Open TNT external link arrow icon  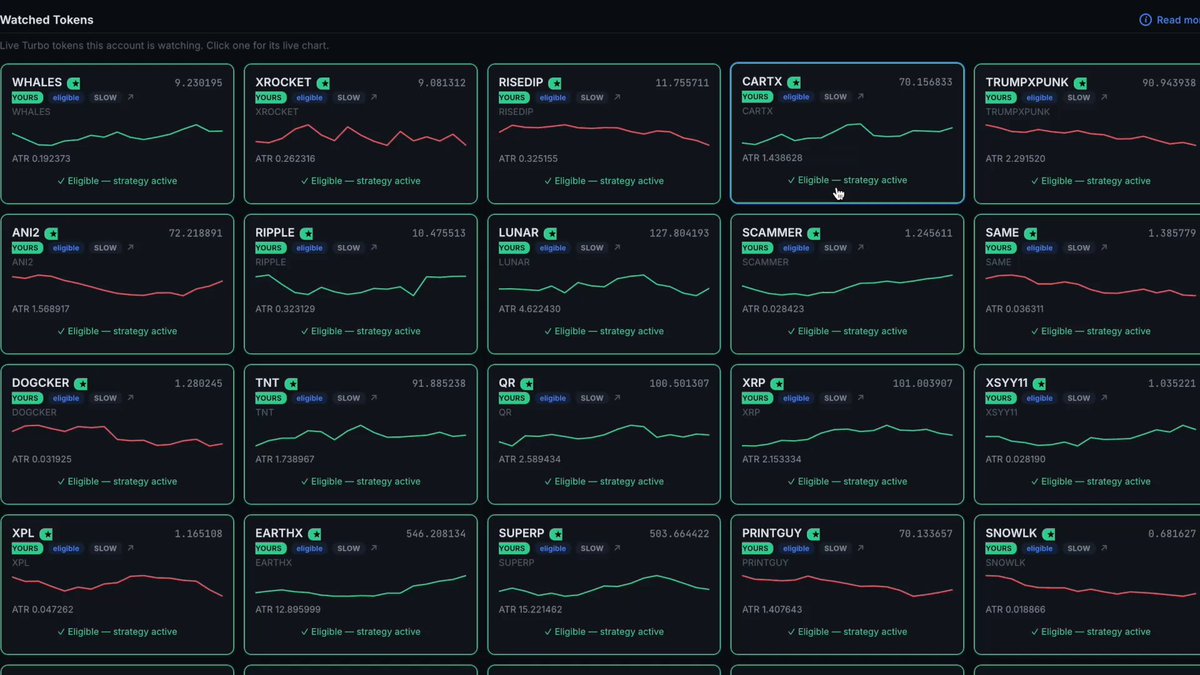pyautogui.click(x=374, y=398)
